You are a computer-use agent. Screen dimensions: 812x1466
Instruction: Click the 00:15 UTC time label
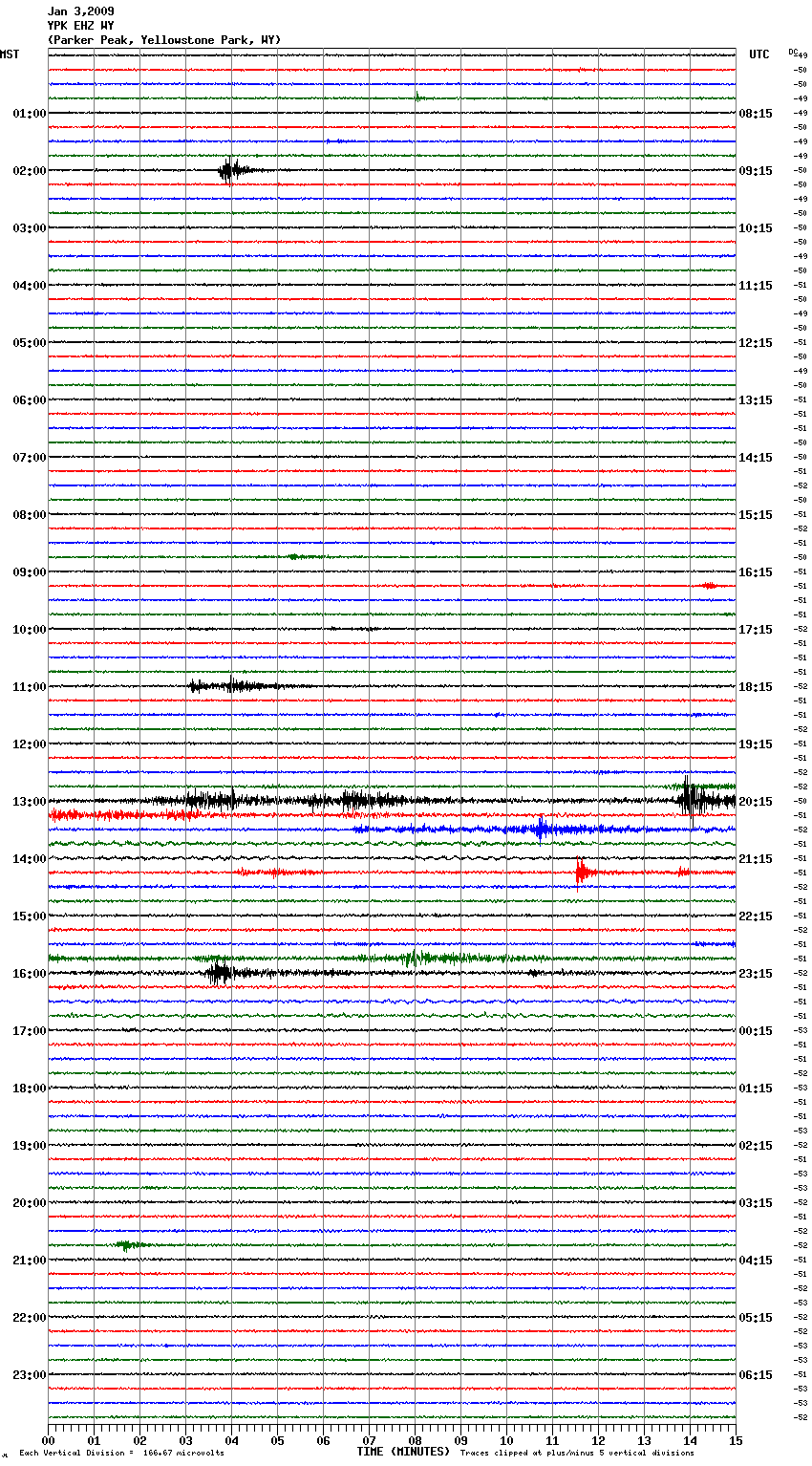point(756,1031)
